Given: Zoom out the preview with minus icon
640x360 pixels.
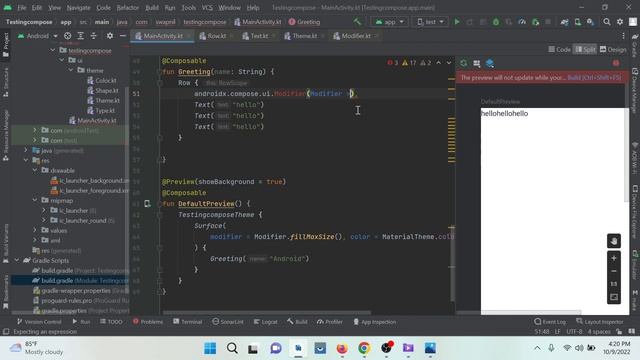Looking at the screenshot, I should pyautogui.click(x=614, y=271).
